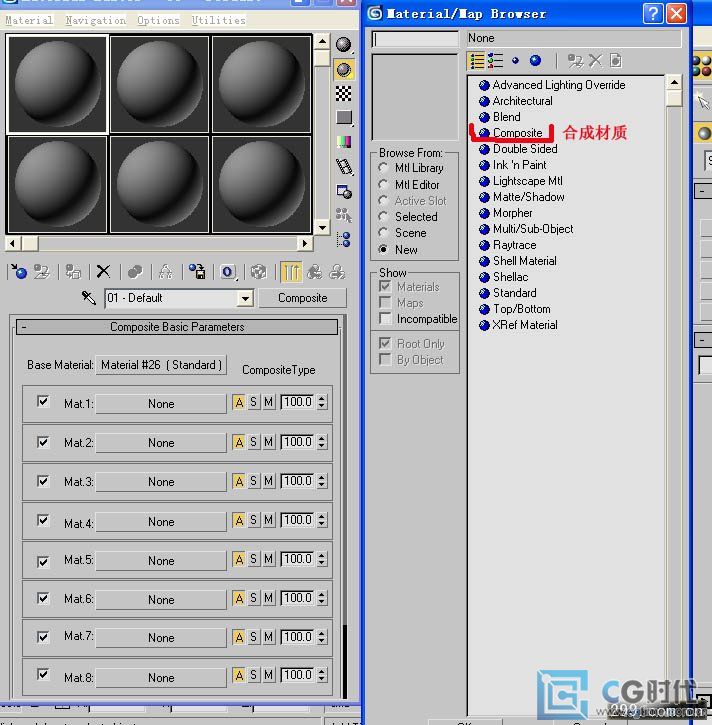The image size is (712, 725).
Task: Uncheck the Mat.1 enable checkbox
Action: (x=43, y=401)
